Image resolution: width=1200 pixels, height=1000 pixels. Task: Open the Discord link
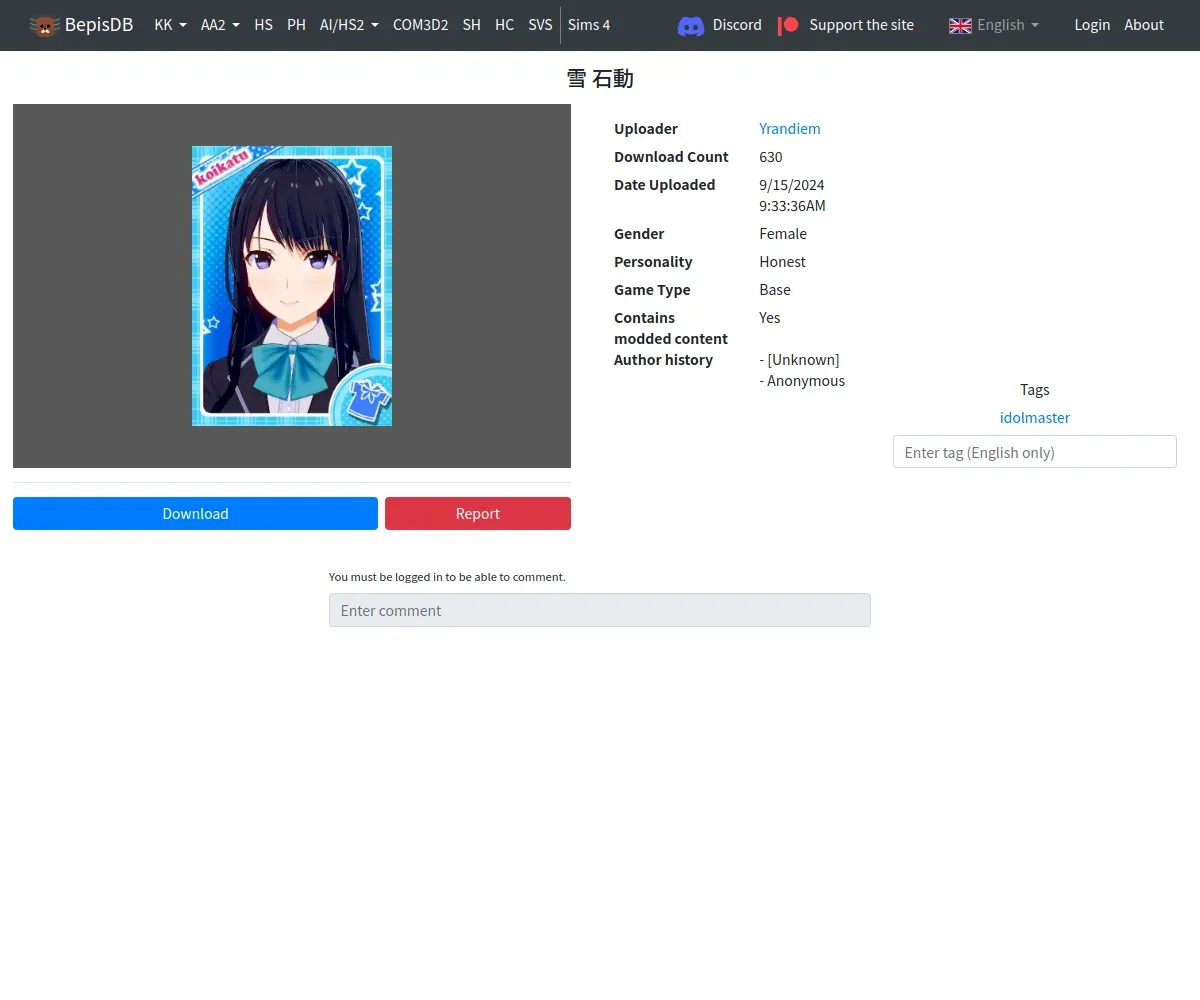click(737, 25)
